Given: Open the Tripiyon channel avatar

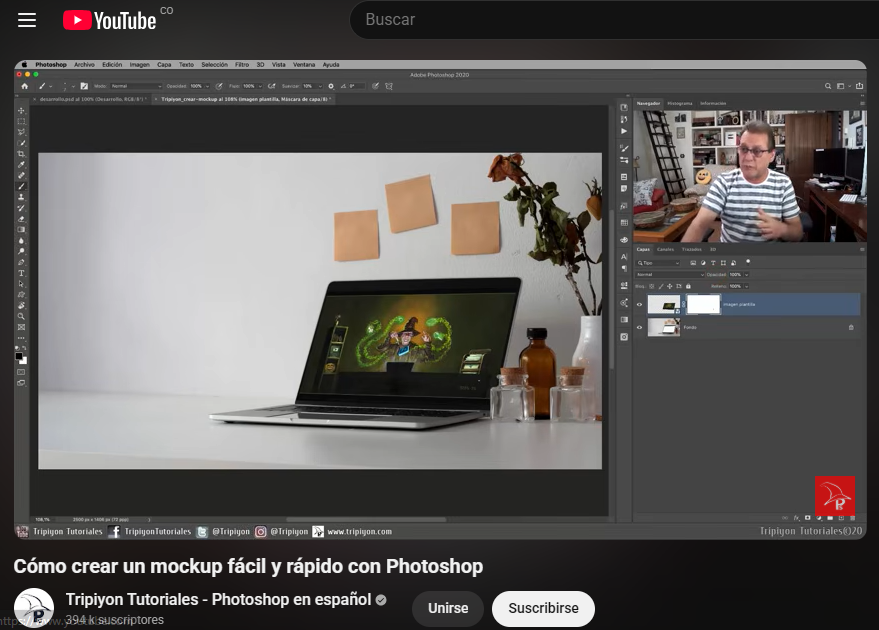Looking at the screenshot, I should click(34, 608).
